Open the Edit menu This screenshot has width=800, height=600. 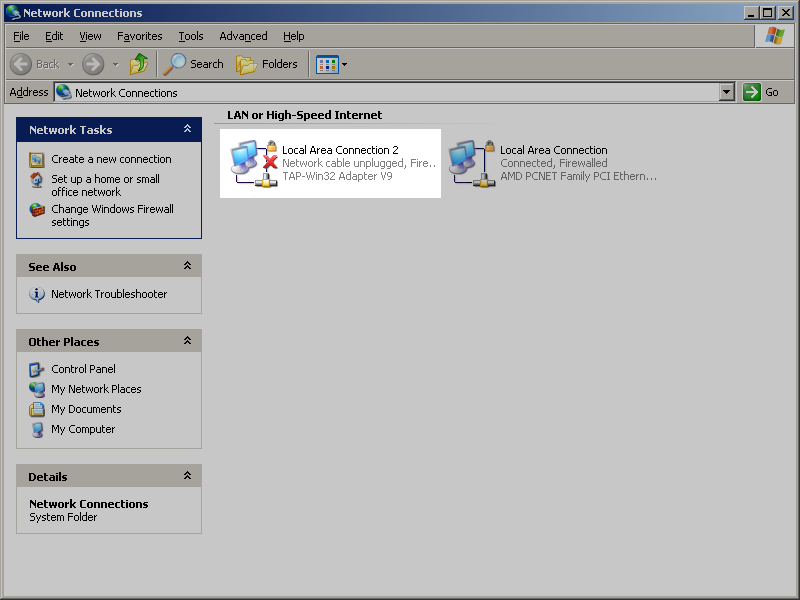coord(54,36)
